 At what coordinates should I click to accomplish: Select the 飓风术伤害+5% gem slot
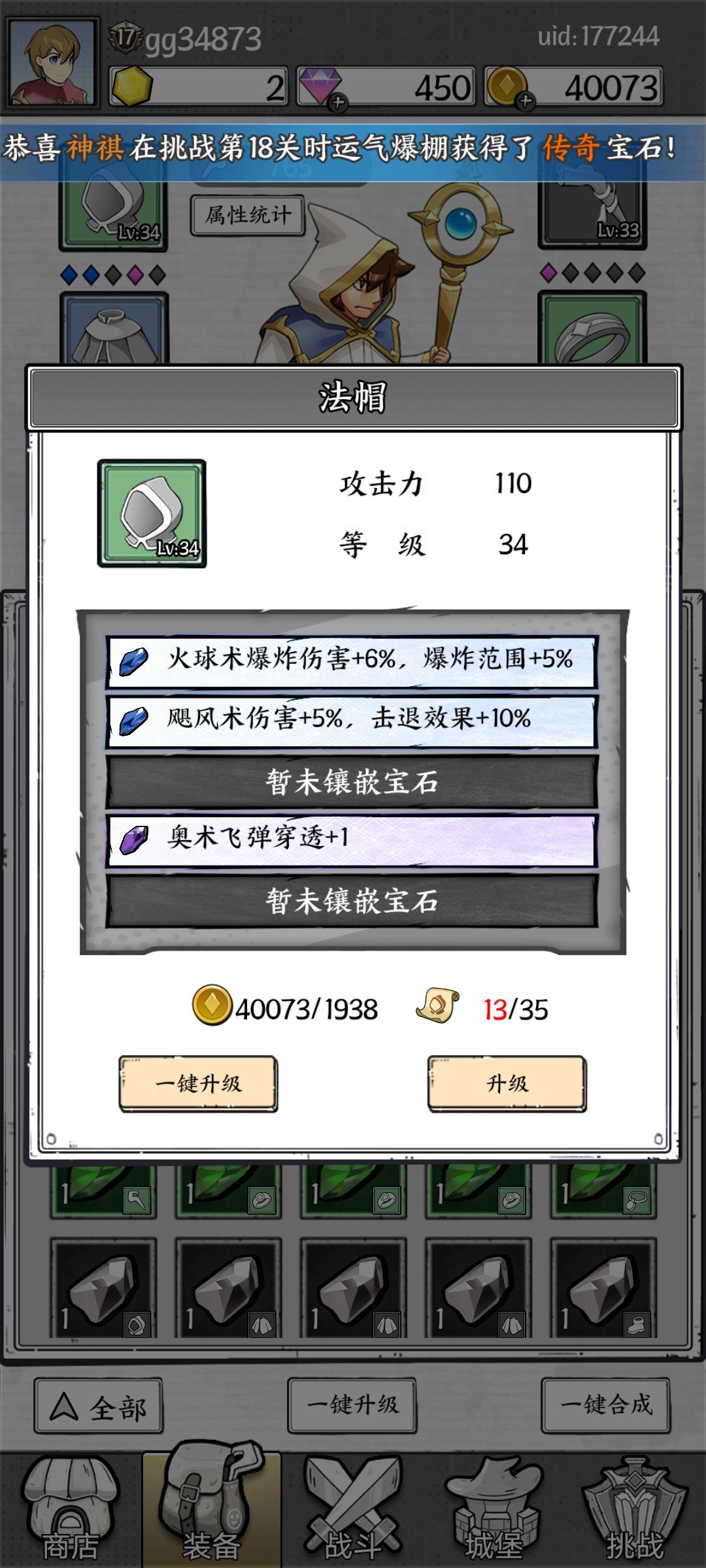click(352, 721)
